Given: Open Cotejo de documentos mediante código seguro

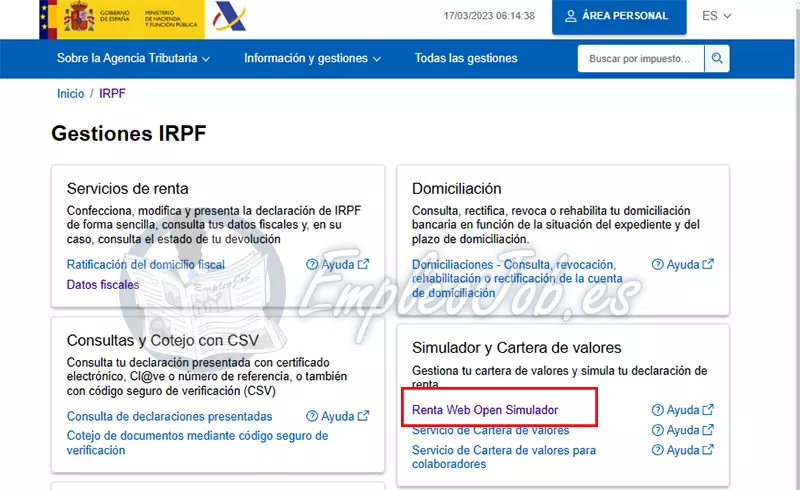Looking at the screenshot, I should coord(197,443).
